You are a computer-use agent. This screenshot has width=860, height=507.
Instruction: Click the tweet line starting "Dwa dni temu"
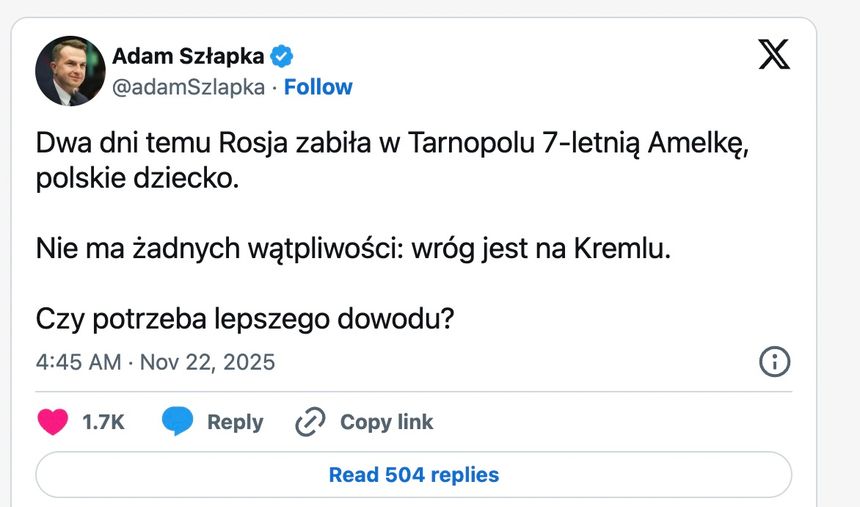pos(392,142)
